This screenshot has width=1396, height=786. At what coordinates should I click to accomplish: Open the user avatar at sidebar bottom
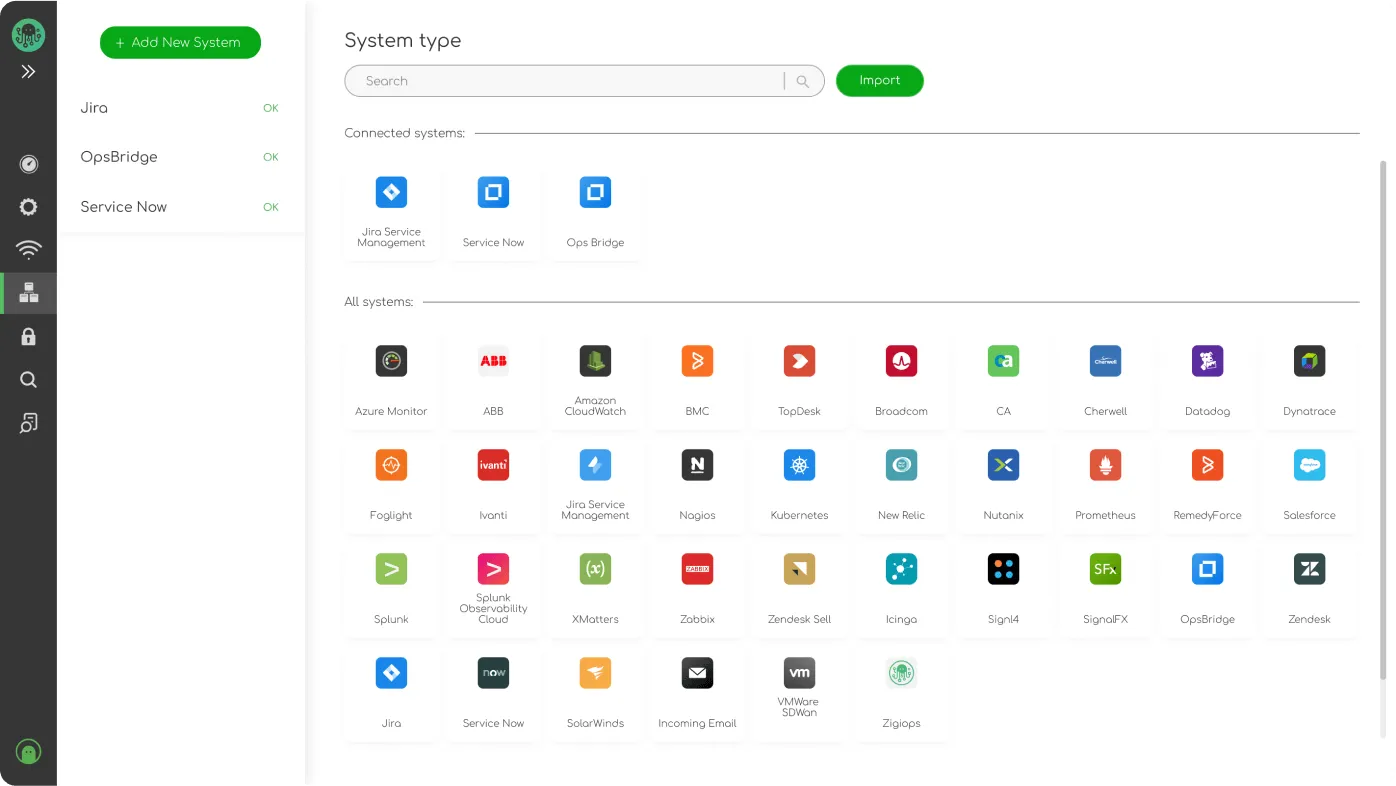pyautogui.click(x=28, y=752)
